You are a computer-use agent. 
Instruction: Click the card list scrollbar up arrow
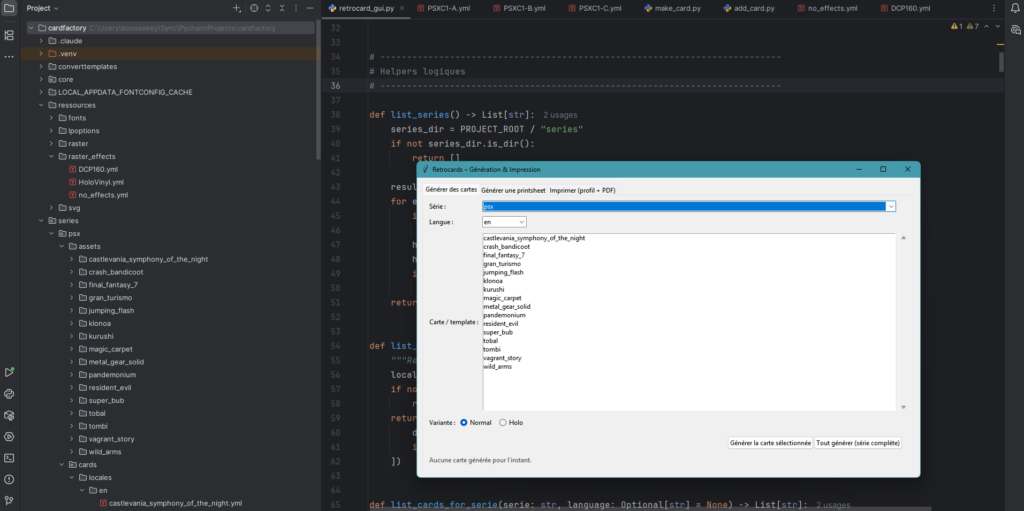pyautogui.click(x=903, y=238)
